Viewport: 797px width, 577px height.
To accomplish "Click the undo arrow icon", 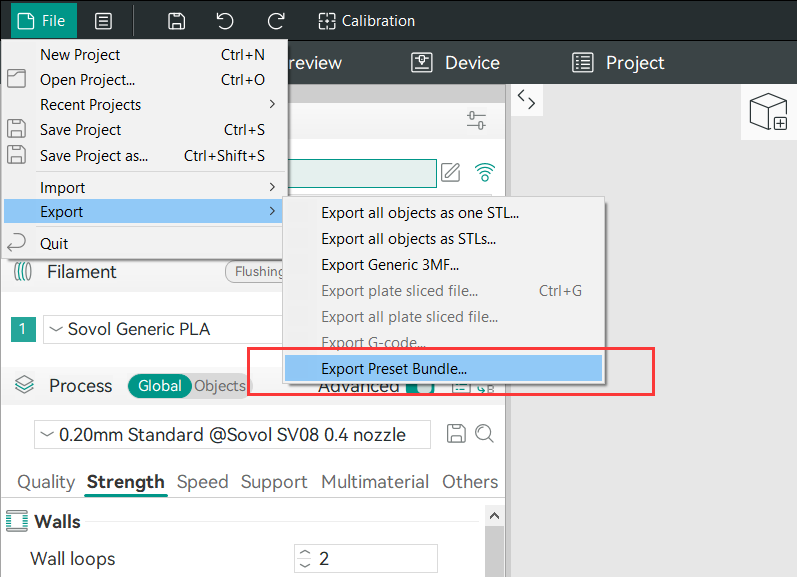I will 225,21.
